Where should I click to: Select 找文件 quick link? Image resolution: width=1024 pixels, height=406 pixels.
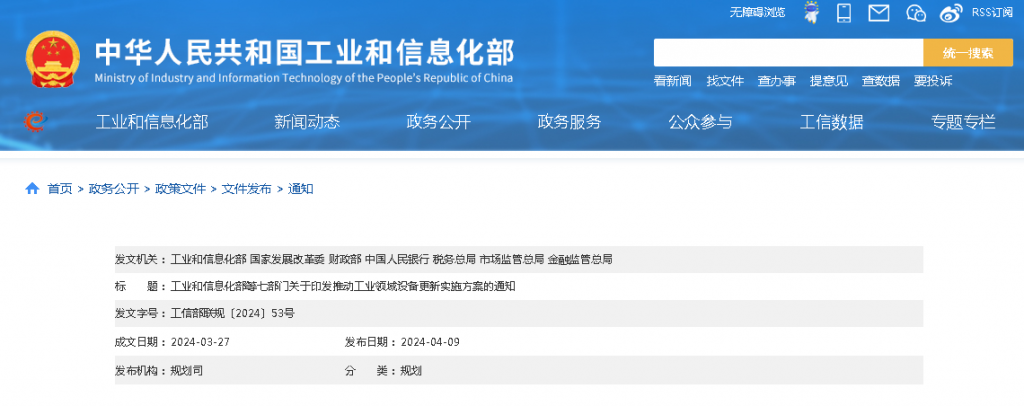(725, 81)
